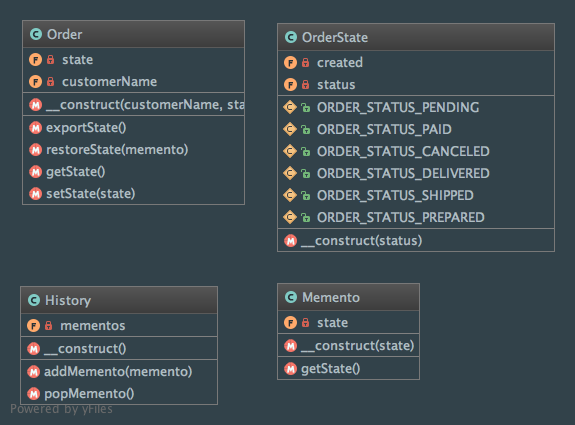Select __construct(state) method text
This screenshot has width=575, height=425.
pyautogui.click(x=358, y=346)
